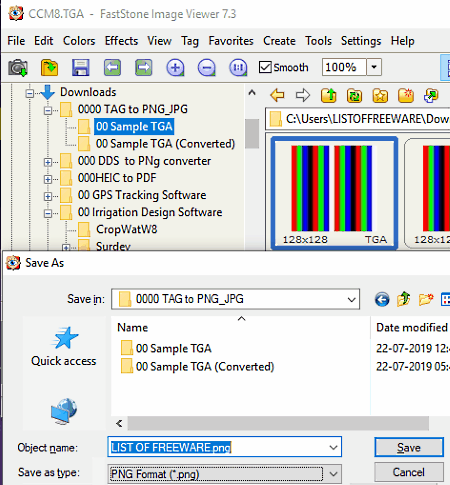Click the Actual Size 1:1 icon
Viewport: 450px width, 485px height.
point(238,68)
